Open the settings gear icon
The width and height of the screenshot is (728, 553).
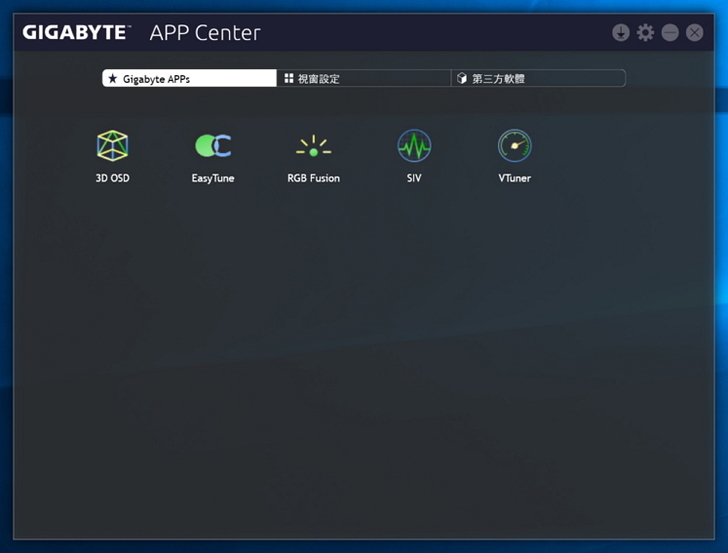click(x=645, y=33)
